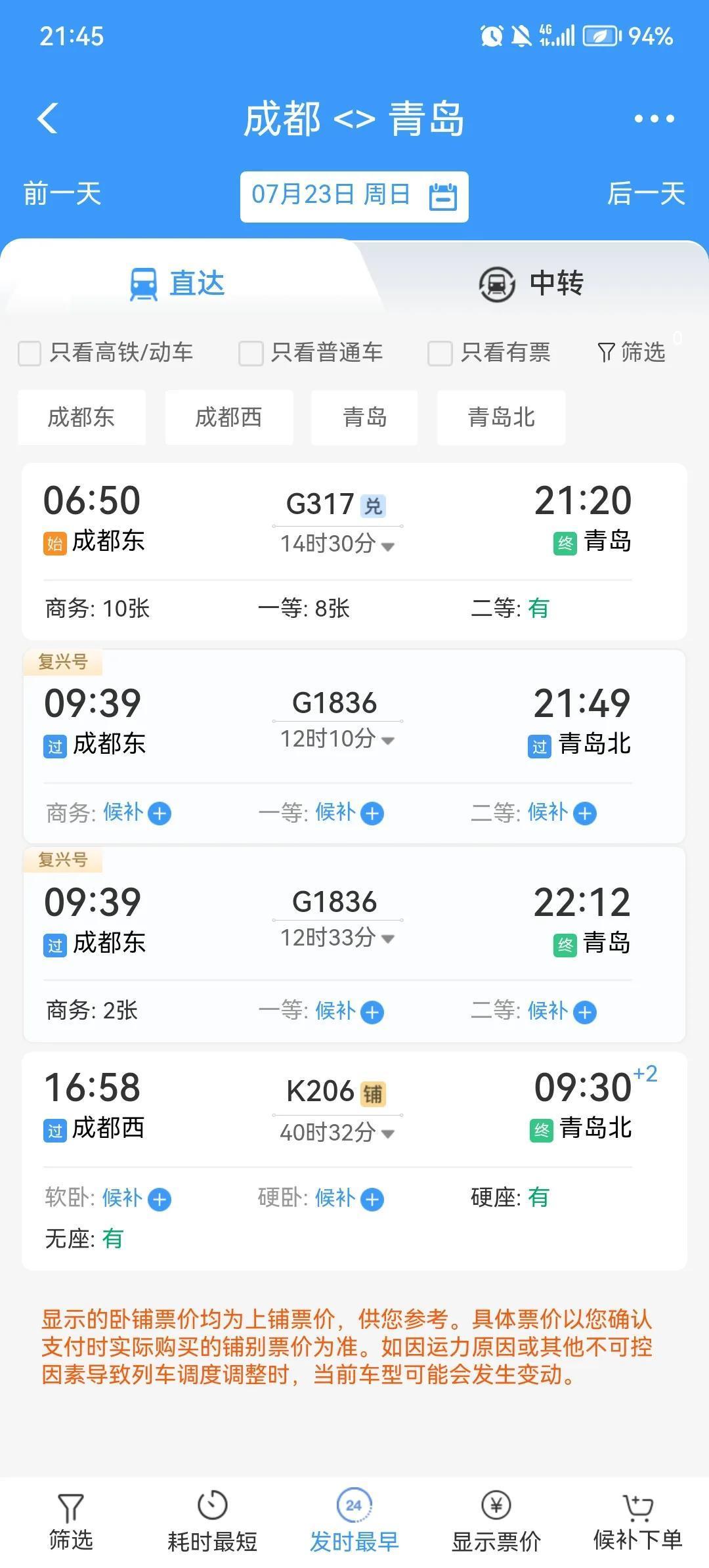Sort by shortest duration clock icon
Image resolution: width=709 pixels, height=1568 pixels.
pyautogui.click(x=212, y=1506)
